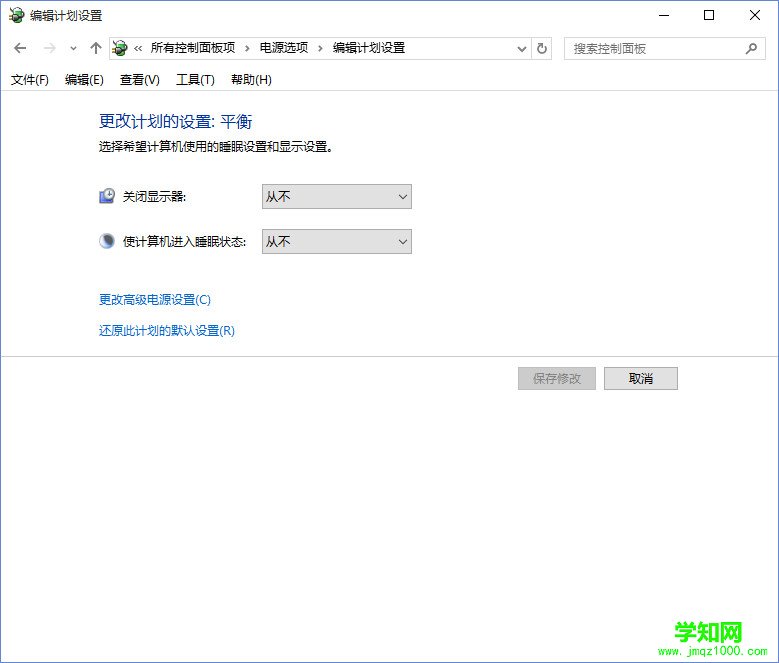The width and height of the screenshot is (779, 663).
Task: Open the 使计算机进入睡眠状态 dropdown
Action: 336,241
